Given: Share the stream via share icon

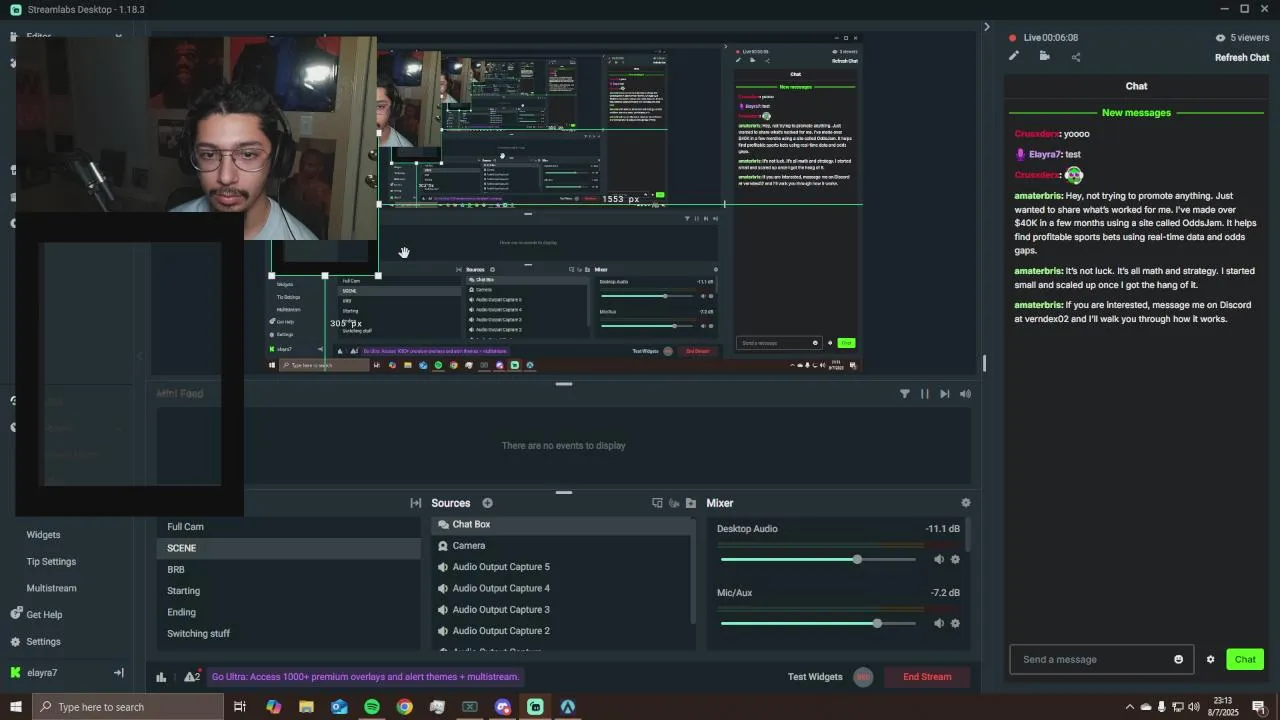Looking at the screenshot, I should [1076, 56].
